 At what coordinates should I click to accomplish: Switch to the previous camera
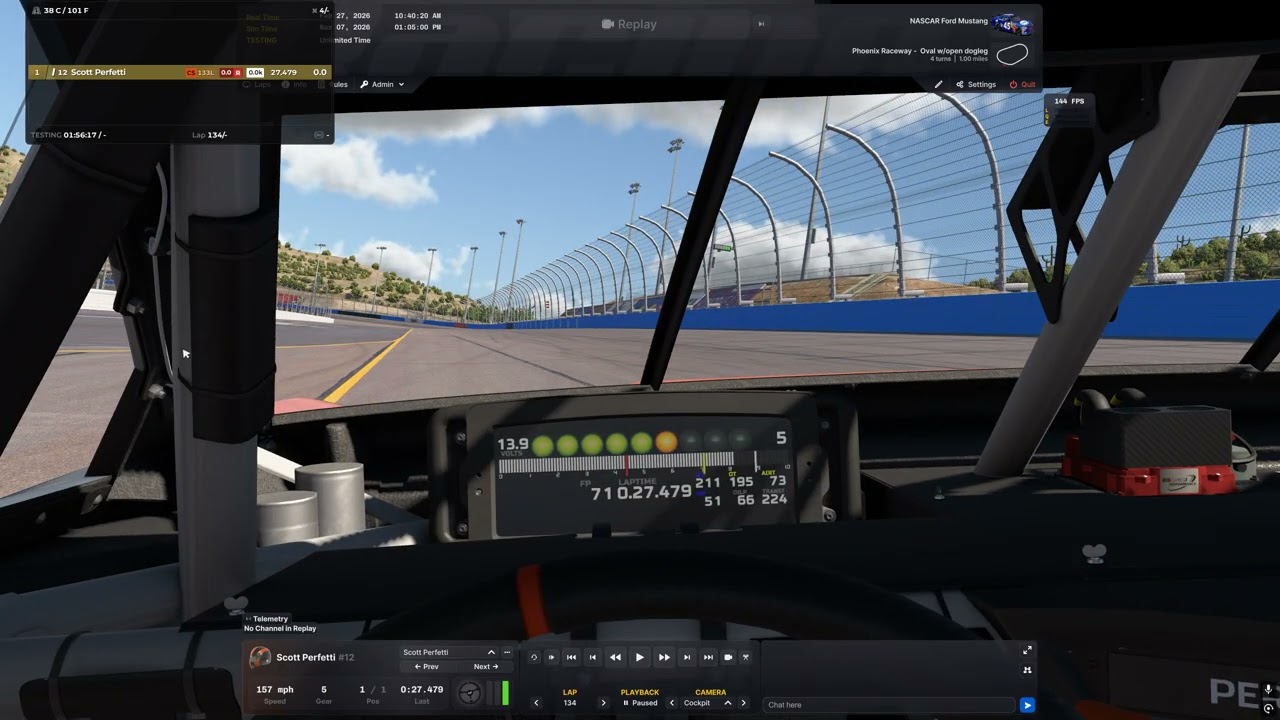tap(672, 703)
